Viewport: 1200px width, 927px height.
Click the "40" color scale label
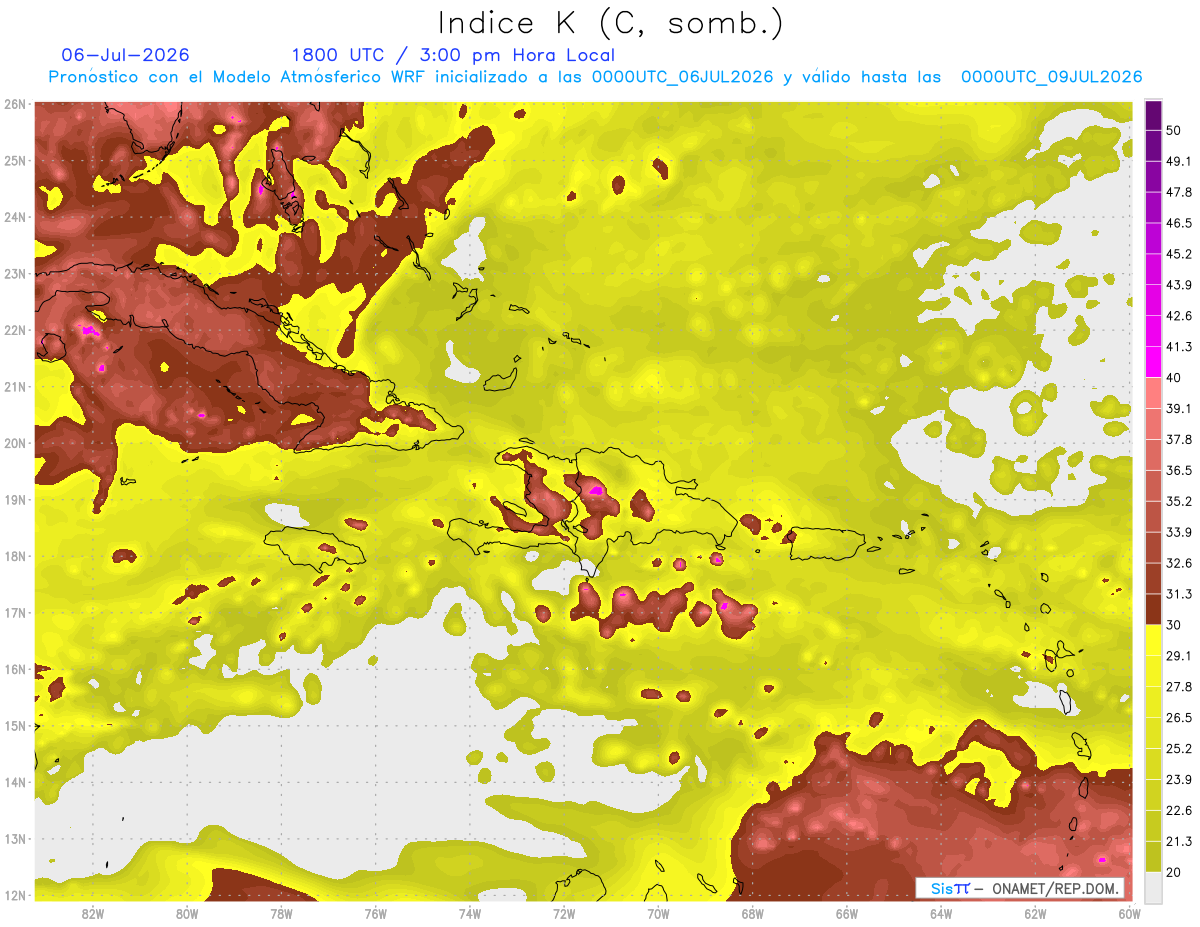[x=1174, y=378]
